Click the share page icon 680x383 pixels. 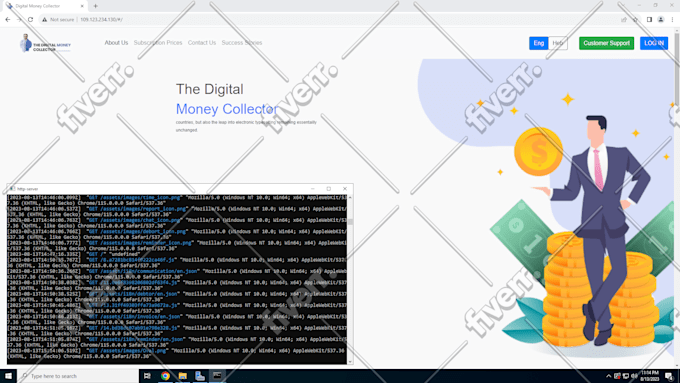[x=624, y=20]
